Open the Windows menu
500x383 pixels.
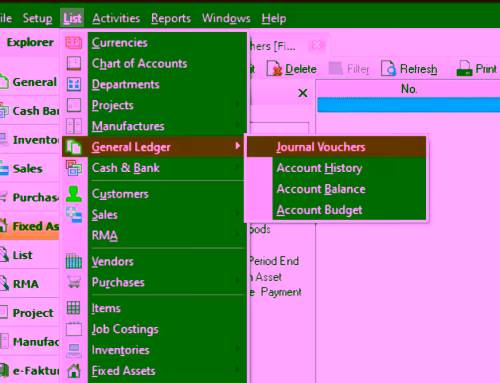pos(226,18)
